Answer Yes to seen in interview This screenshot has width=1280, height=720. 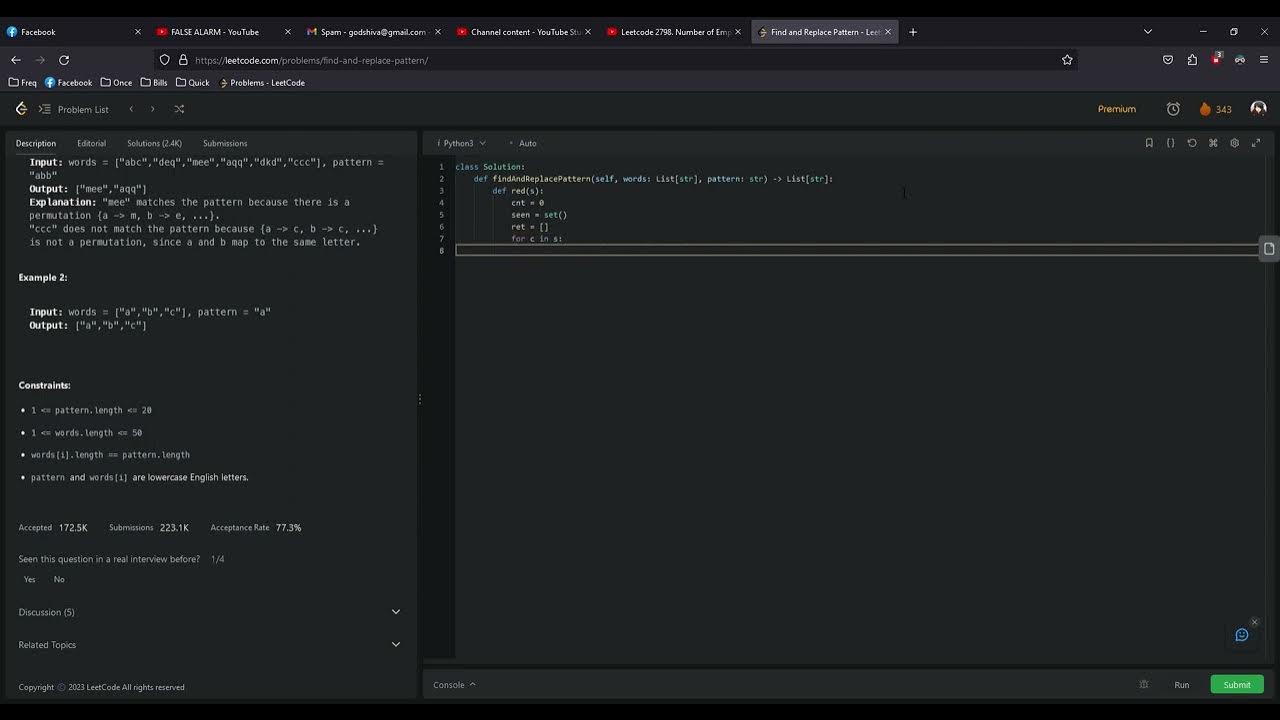click(x=29, y=580)
